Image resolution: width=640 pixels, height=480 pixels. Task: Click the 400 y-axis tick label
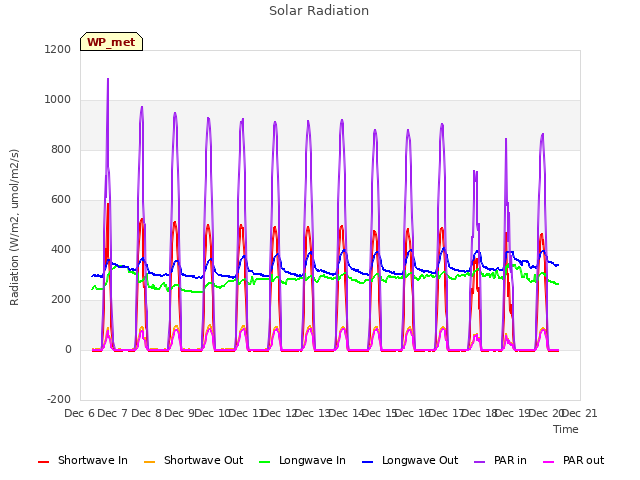(x=61, y=249)
